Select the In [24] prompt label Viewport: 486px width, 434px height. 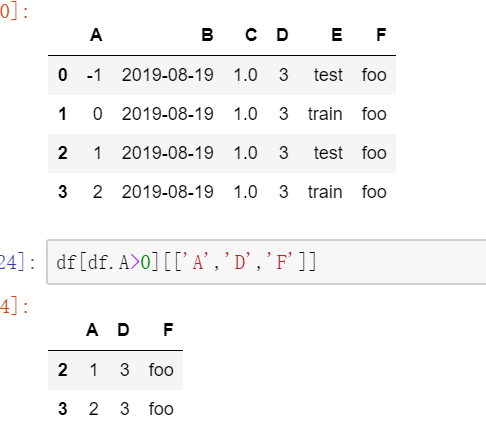[x=17, y=262]
